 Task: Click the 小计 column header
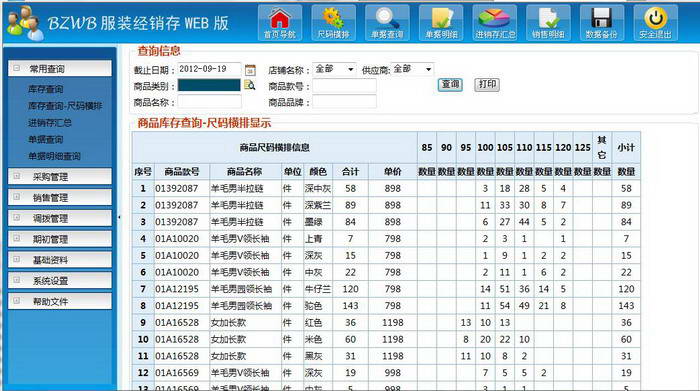(x=626, y=147)
